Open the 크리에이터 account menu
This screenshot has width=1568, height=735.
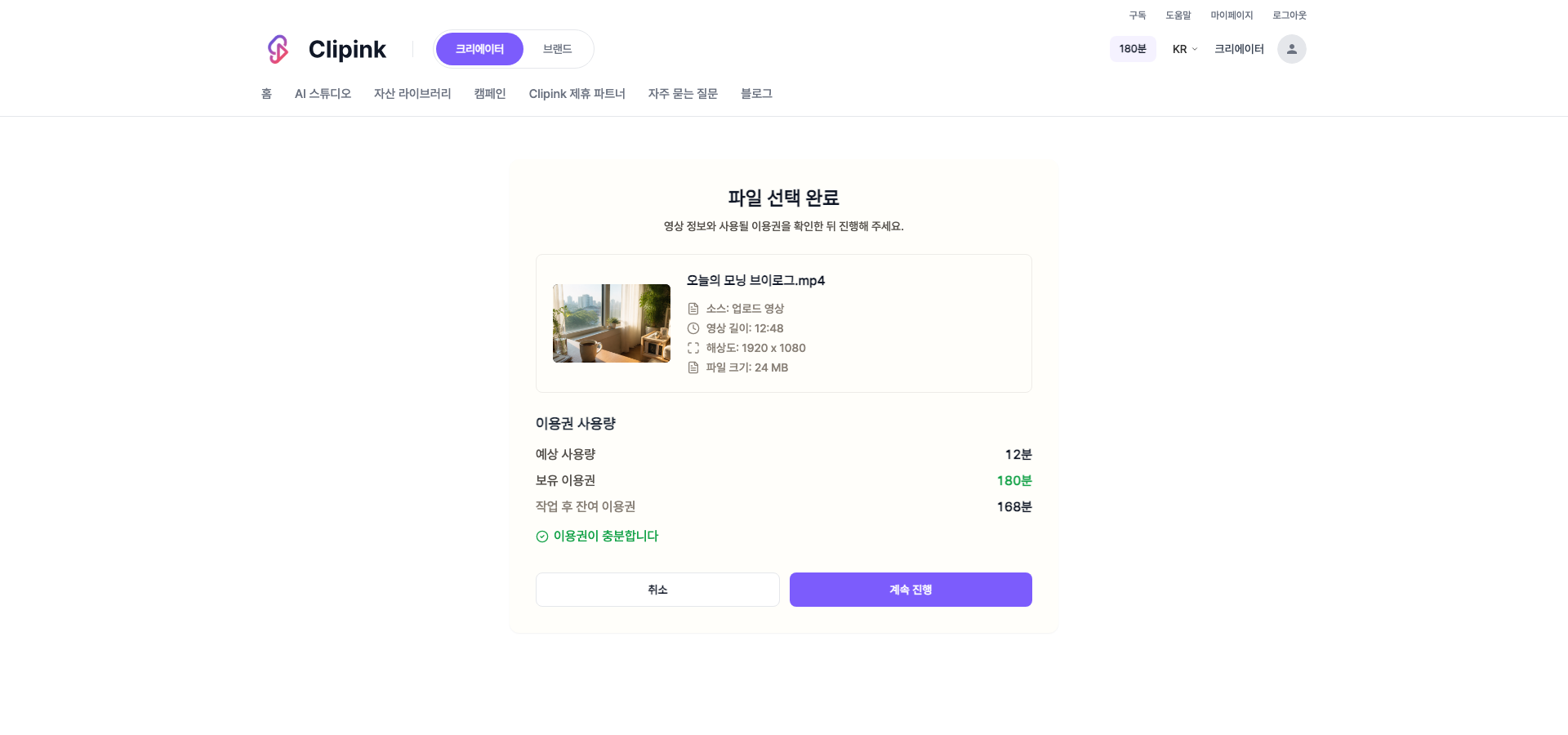click(1239, 49)
